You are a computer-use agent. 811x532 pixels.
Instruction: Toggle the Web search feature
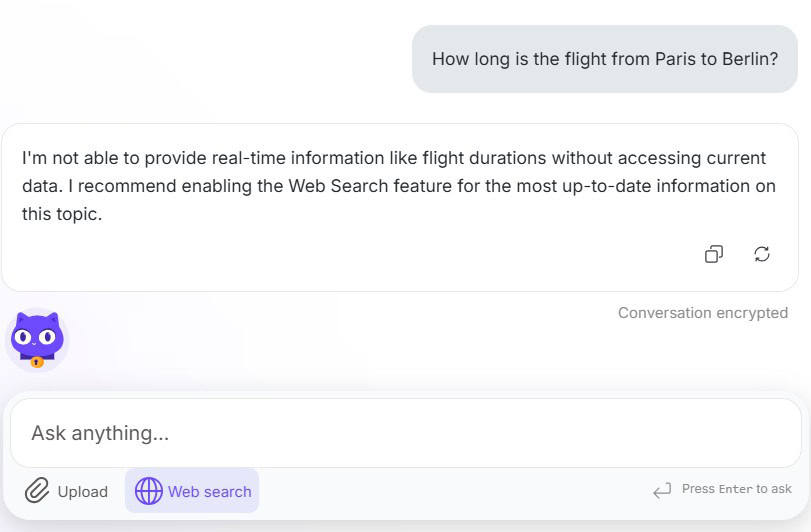pos(192,491)
